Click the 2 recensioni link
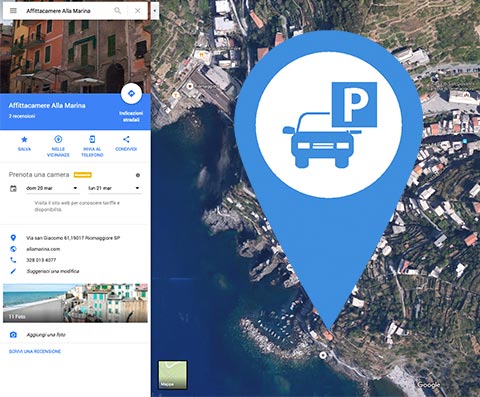This screenshot has height=397, width=480. 22,116
